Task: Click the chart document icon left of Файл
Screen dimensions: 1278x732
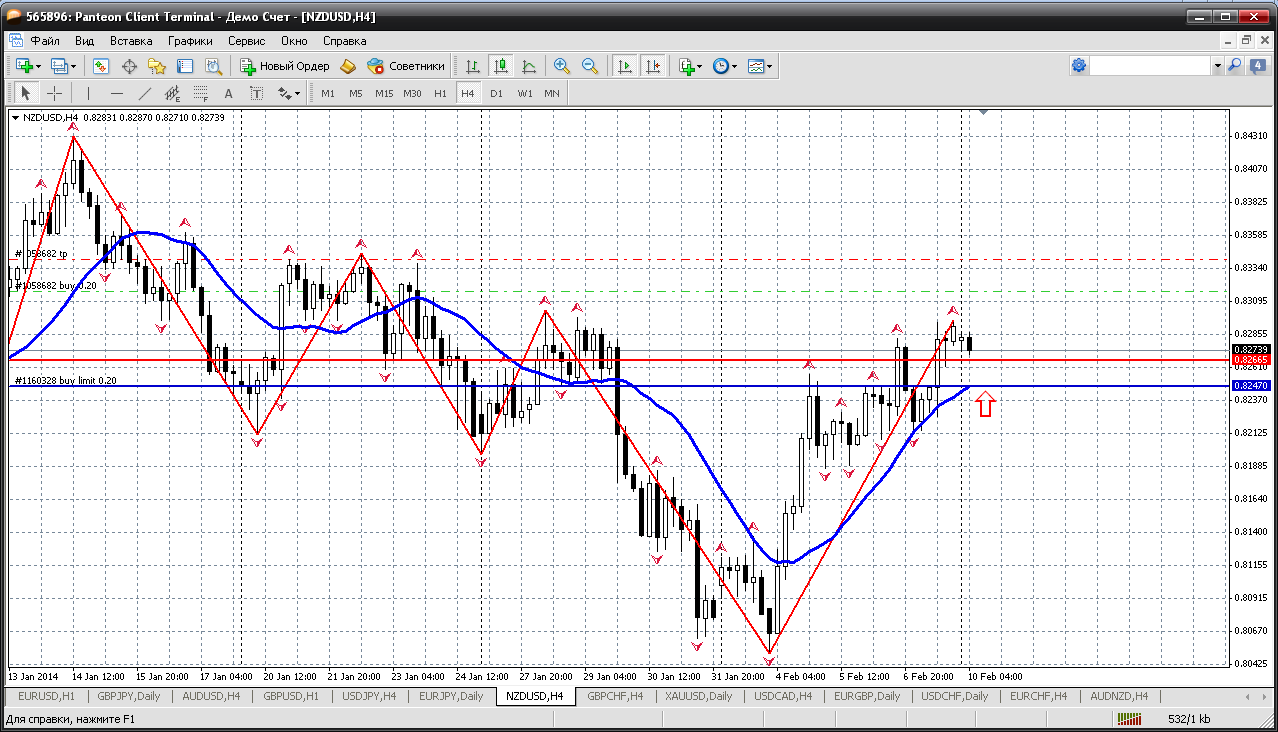Action: [x=15, y=41]
